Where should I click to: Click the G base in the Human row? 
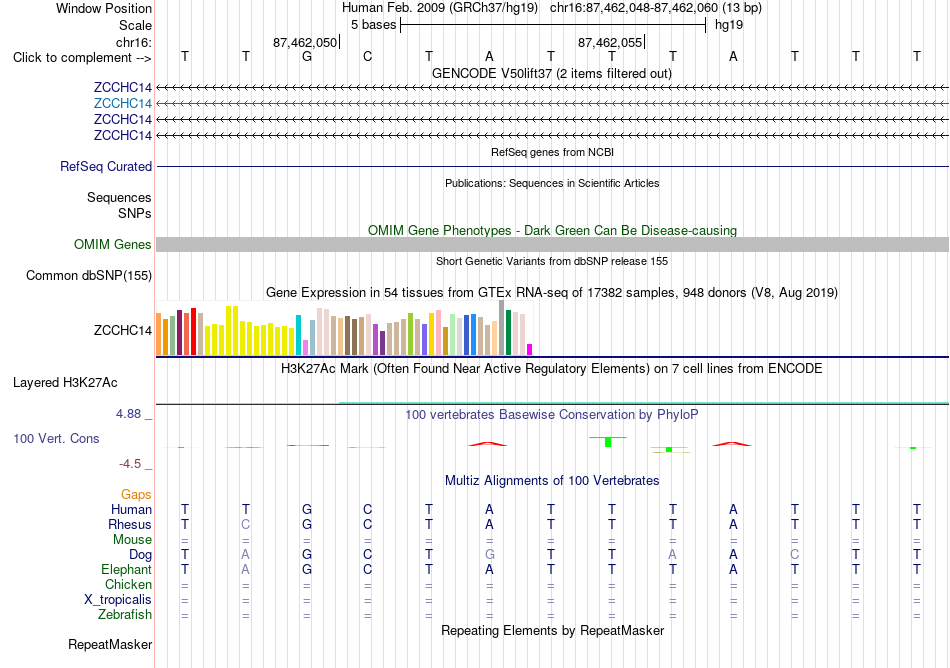(307, 509)
